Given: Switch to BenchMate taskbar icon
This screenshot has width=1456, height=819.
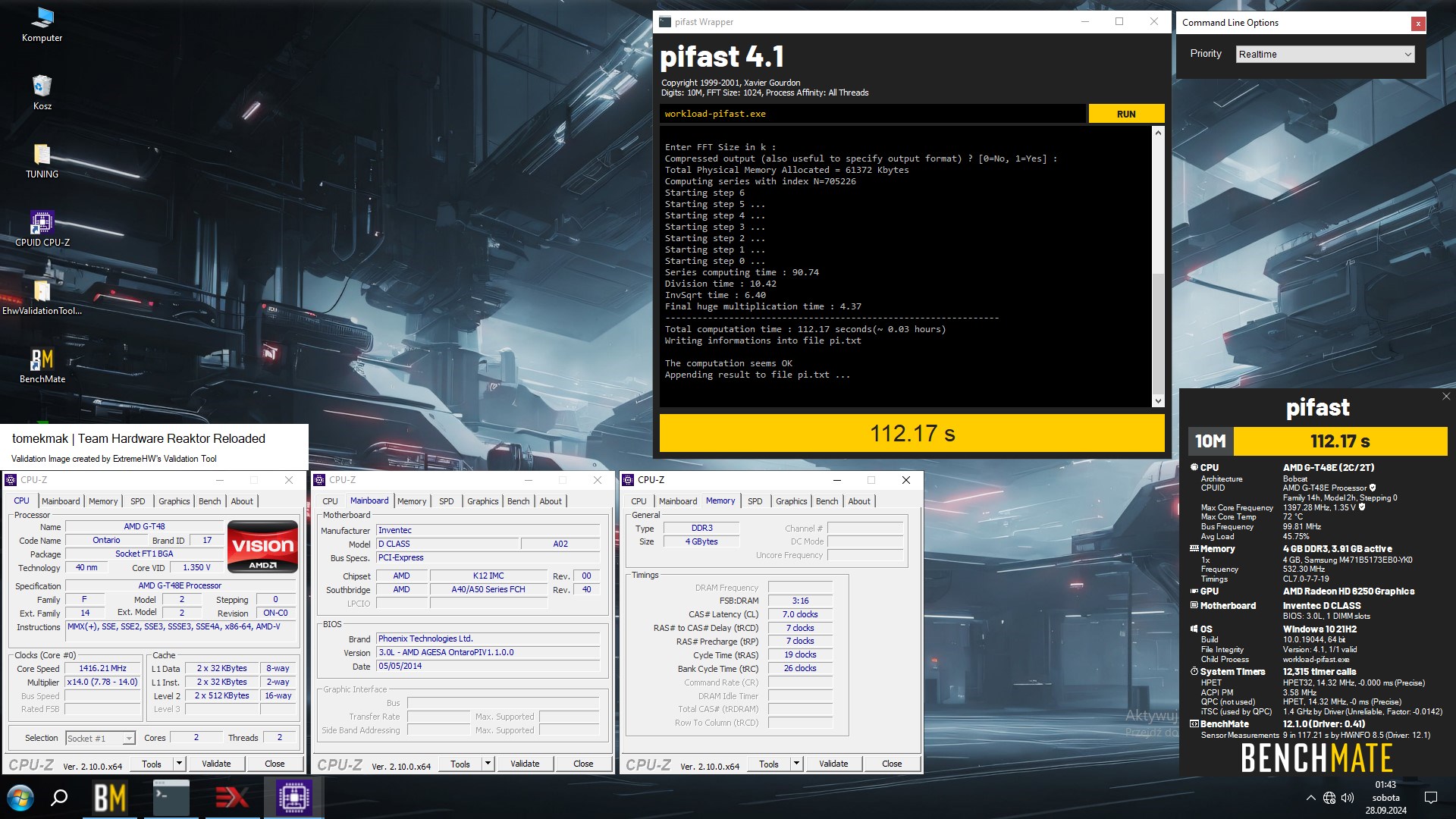Looking at the screenshot, I should pos(110,798).
